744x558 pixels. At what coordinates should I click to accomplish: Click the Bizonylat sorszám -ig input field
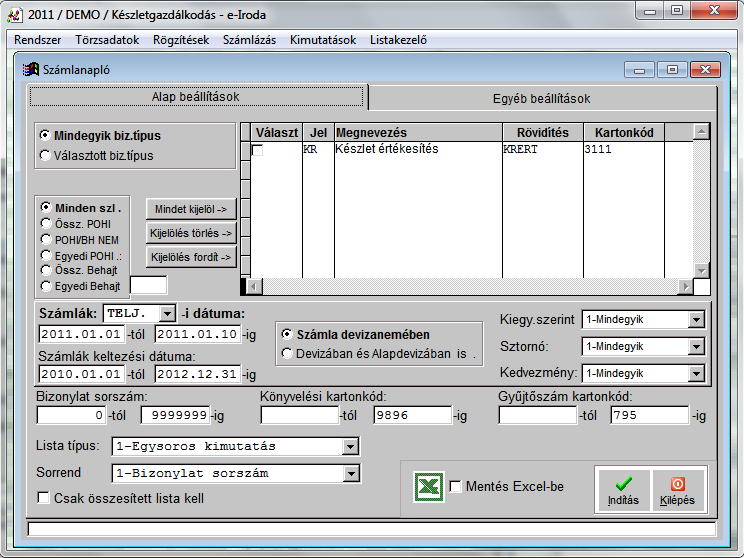[175, 415]
